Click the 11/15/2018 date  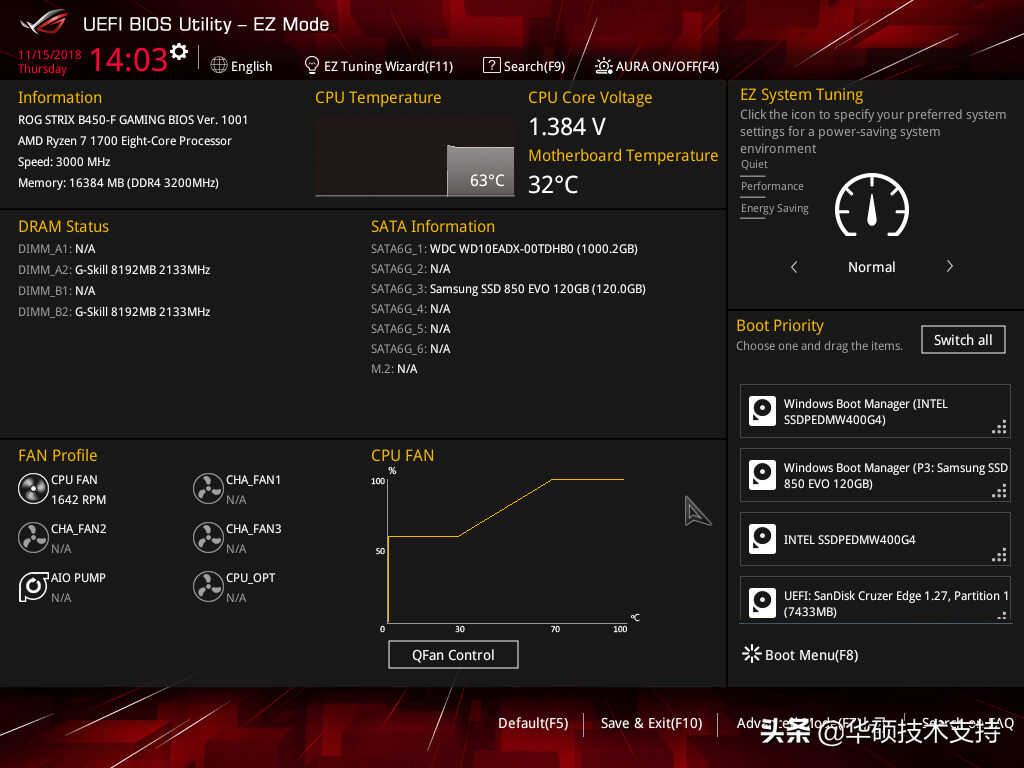coord(50,55)
